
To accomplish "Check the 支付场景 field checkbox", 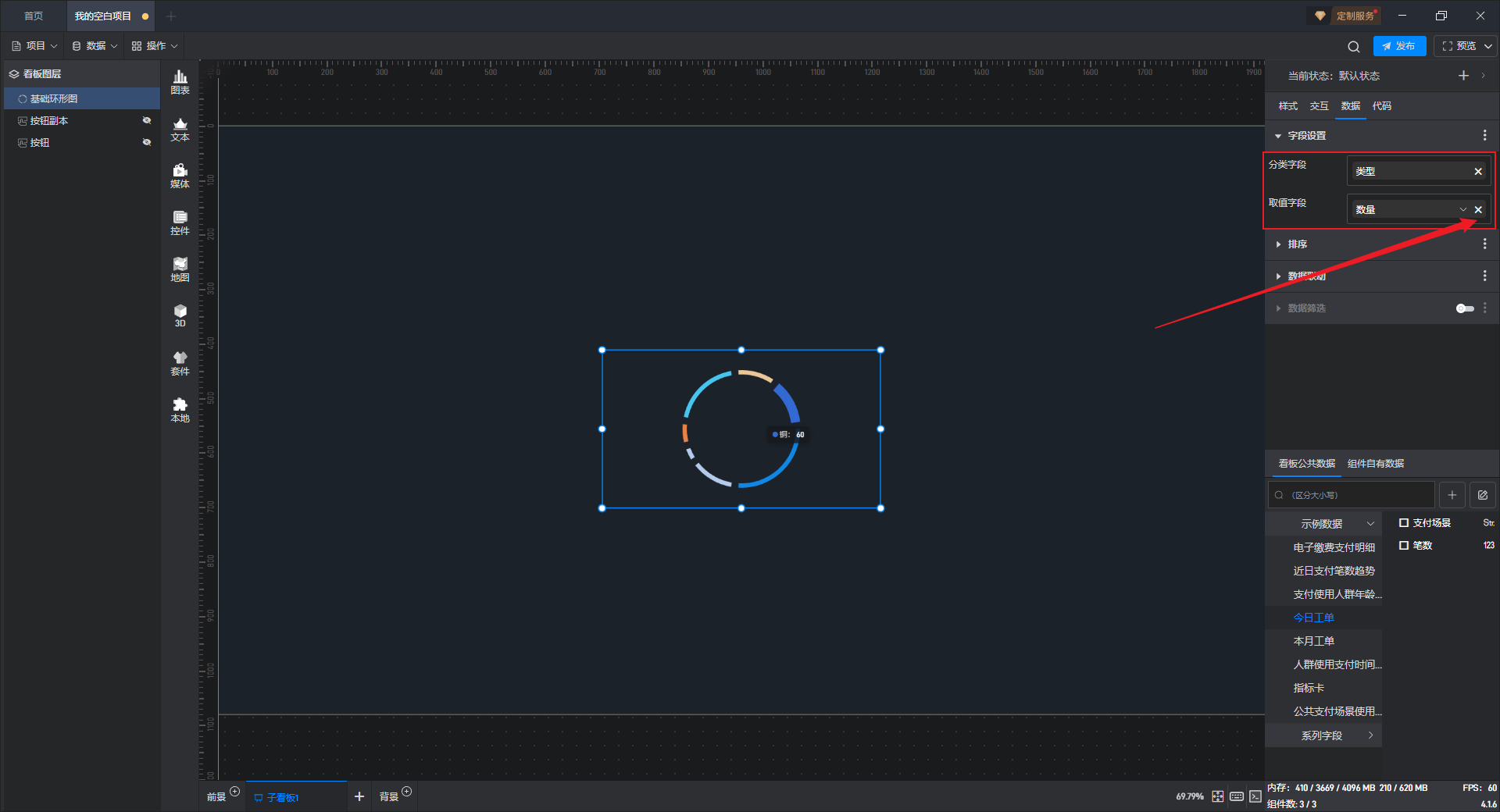I will 1404,523.
